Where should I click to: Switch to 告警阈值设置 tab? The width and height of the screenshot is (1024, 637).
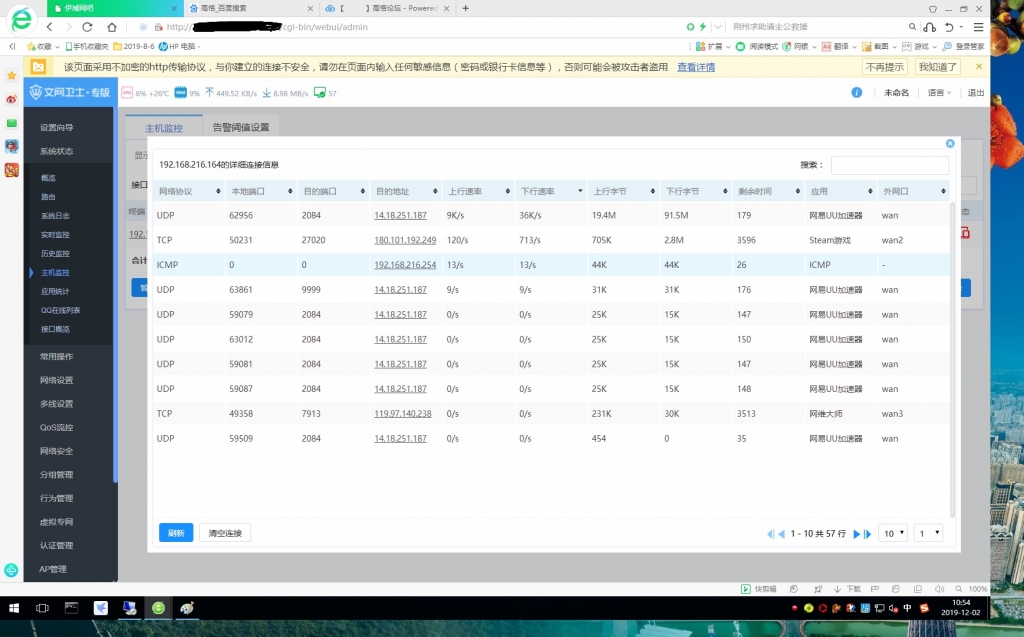pos(241,128)
